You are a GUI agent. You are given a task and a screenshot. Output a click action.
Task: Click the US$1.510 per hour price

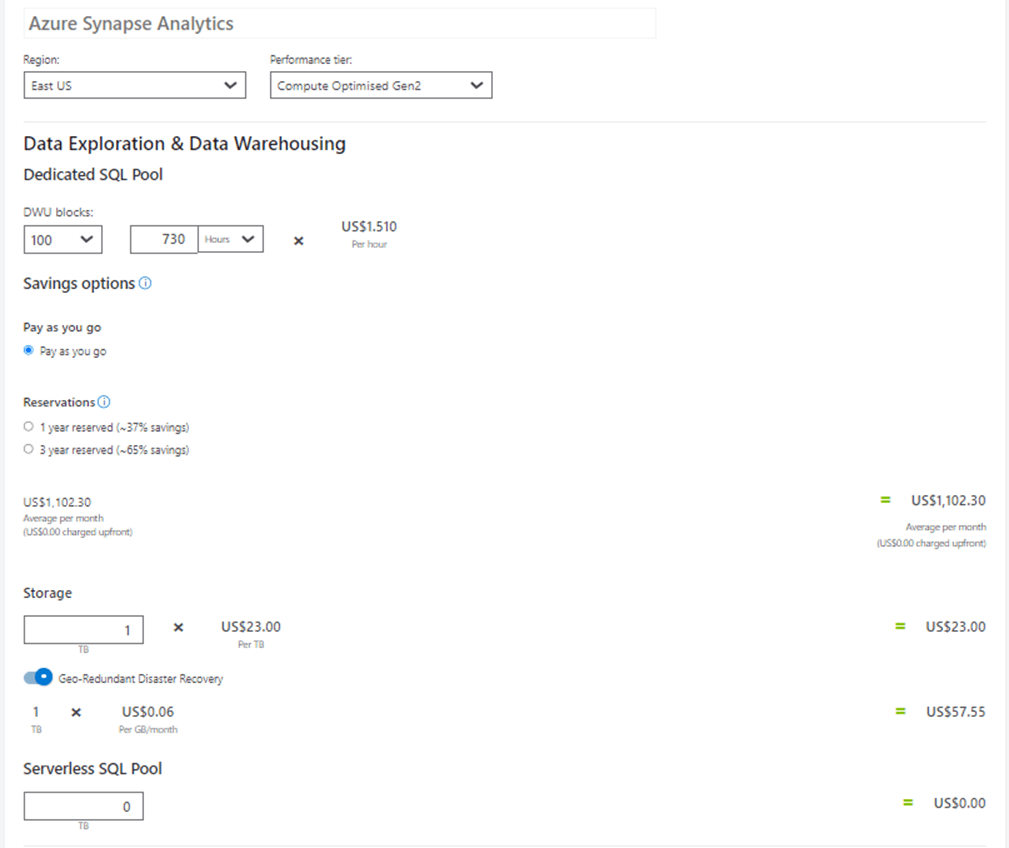pyautogui.click(x=369, y=226)
